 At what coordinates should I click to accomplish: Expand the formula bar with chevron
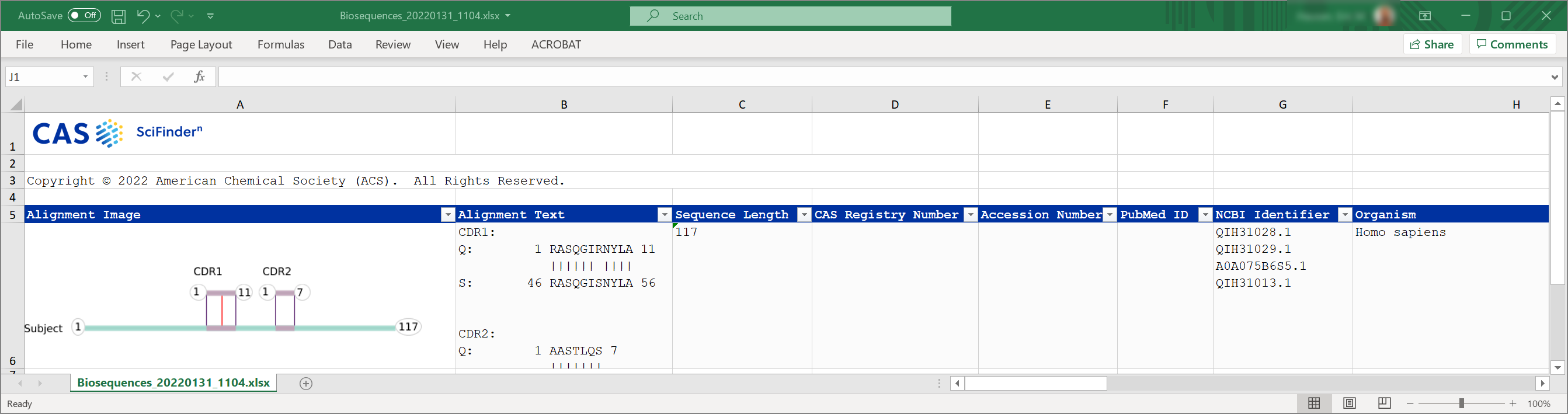[x=1555, y=77]
